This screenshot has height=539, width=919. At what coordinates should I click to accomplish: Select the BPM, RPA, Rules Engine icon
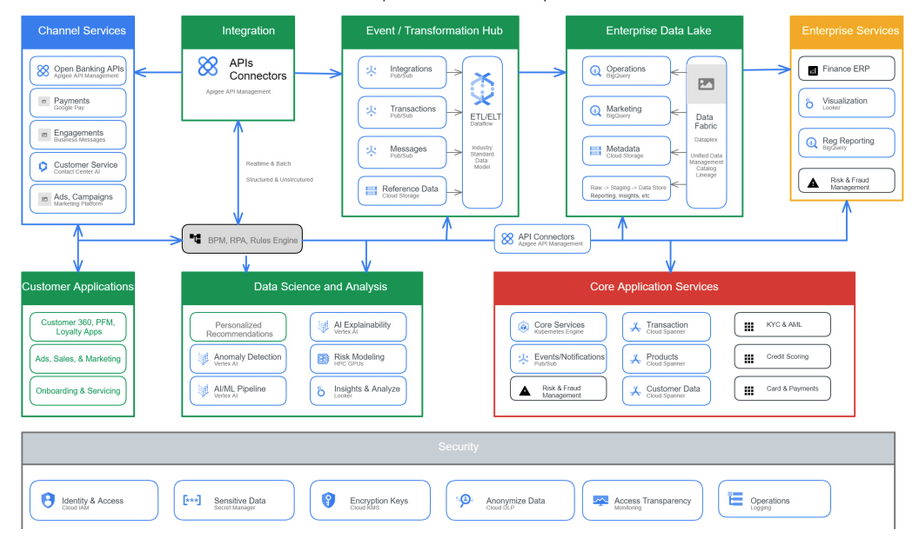coord(195,239)
